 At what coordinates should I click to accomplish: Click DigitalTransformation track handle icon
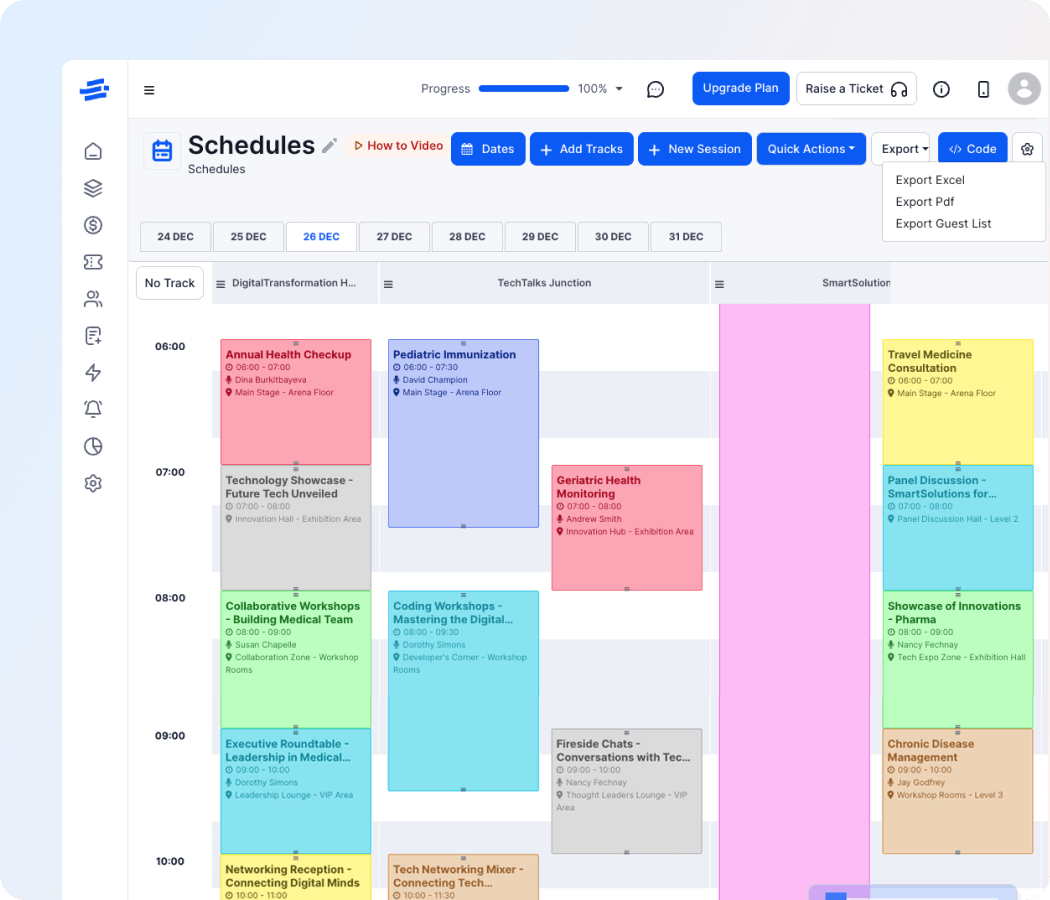click(x=220, y=285)
